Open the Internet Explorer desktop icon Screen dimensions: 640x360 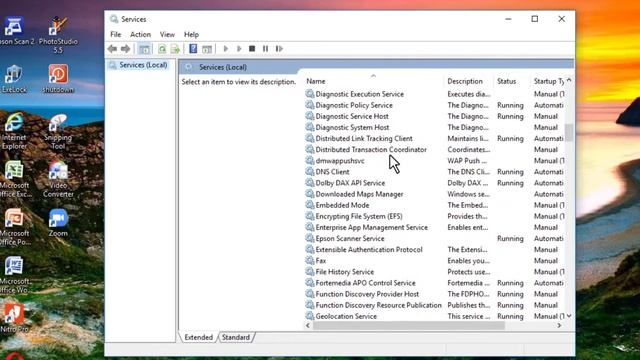click(14, 131)
